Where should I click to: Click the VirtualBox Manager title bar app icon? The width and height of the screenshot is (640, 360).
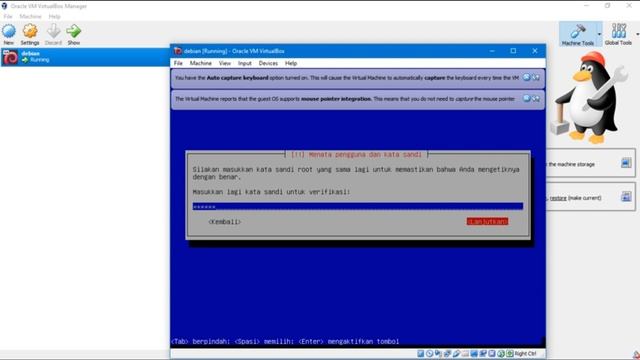pyautogui.click(x=4, y=6)
